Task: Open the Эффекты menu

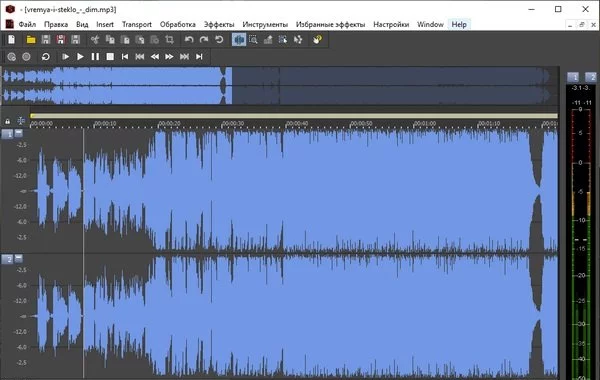Action: point(219,24)
